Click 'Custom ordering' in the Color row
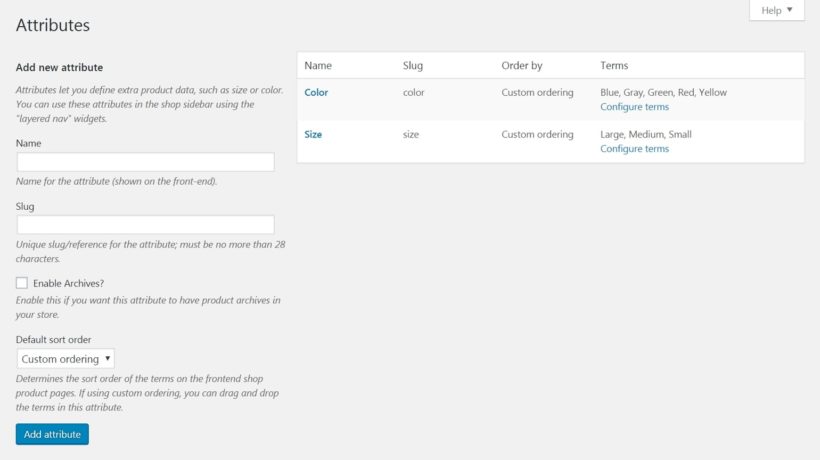The height and width of the screenshot is (460, 820). coord(537,92)
